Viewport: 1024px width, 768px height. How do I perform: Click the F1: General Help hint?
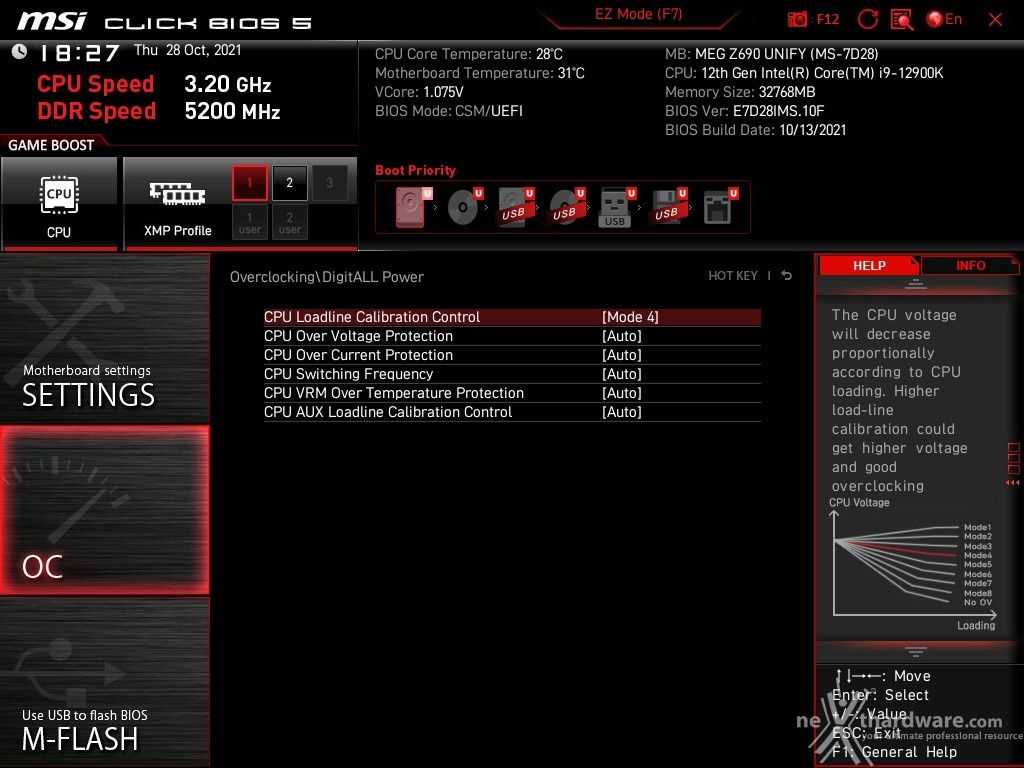coord(895,752)
